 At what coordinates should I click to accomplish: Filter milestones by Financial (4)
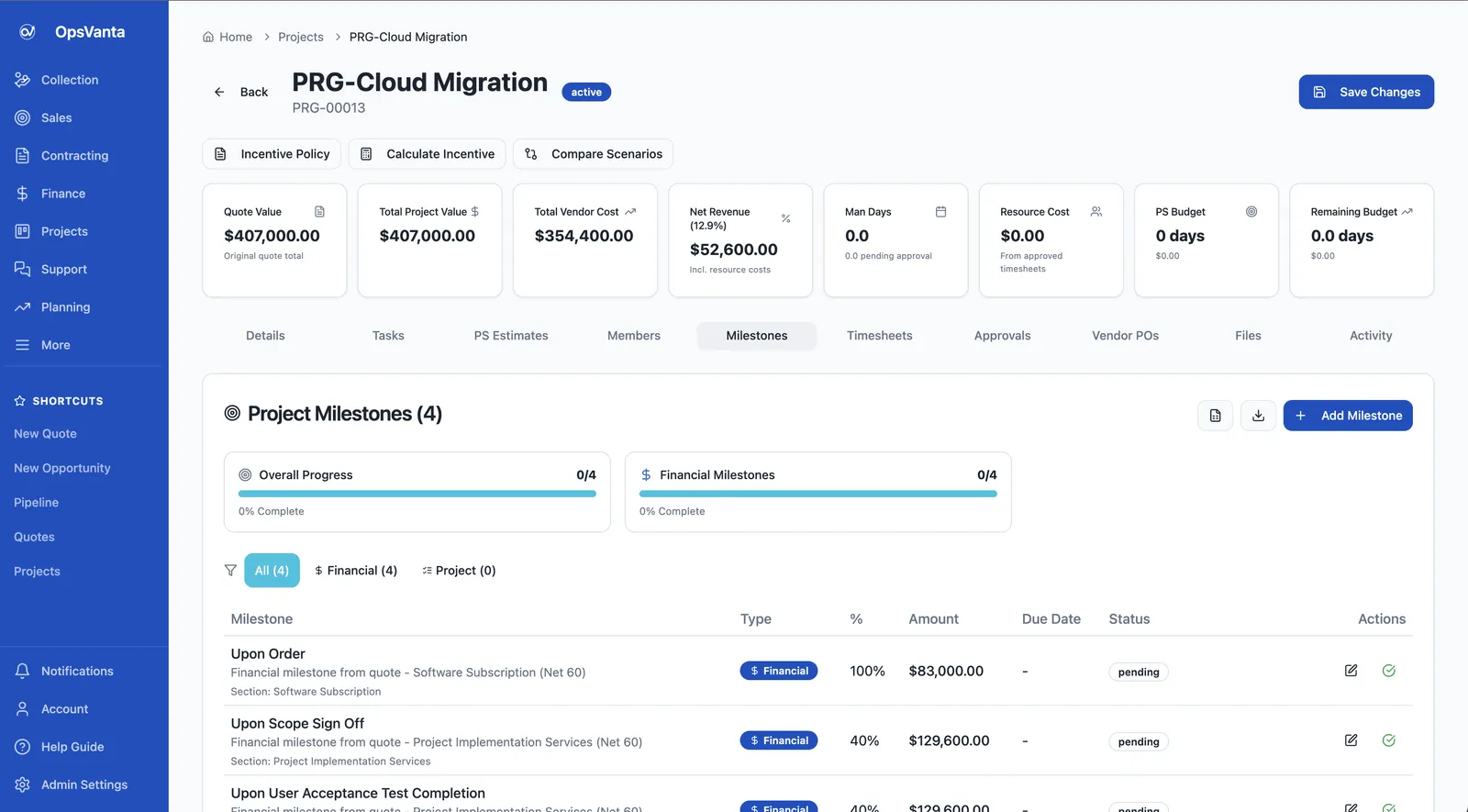pos(356,571)
